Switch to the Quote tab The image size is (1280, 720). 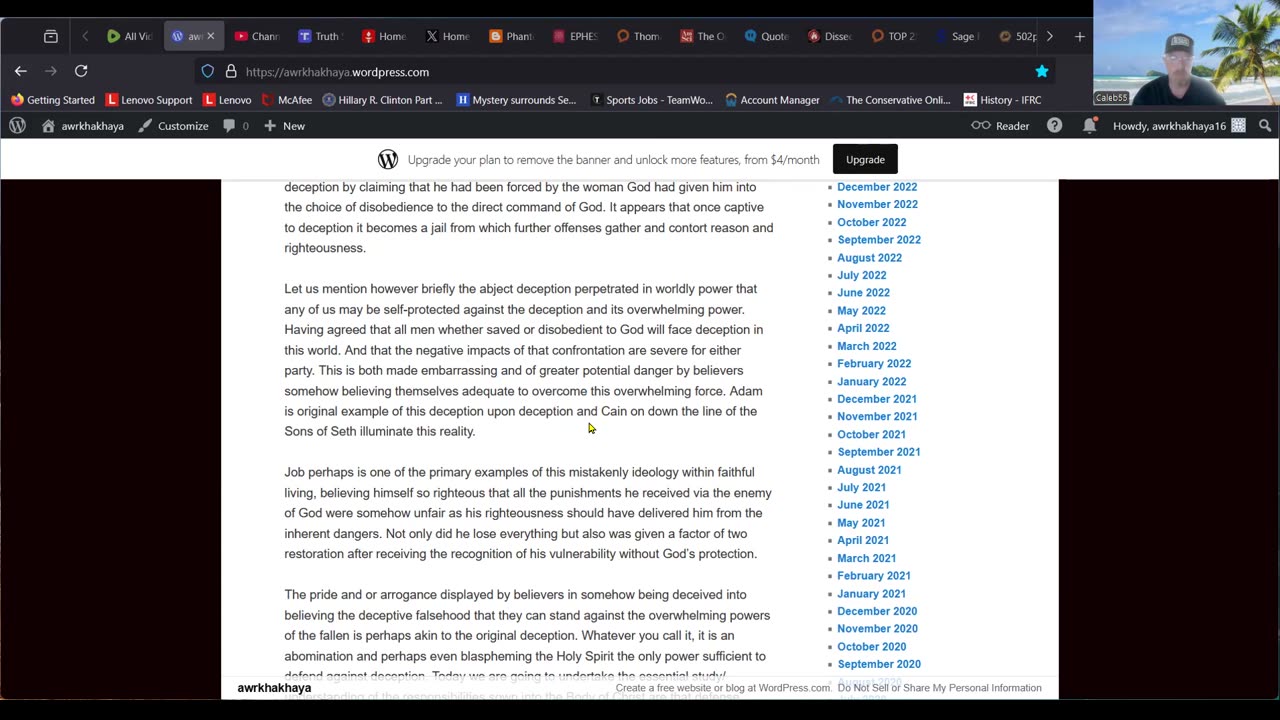pos(766,36)
